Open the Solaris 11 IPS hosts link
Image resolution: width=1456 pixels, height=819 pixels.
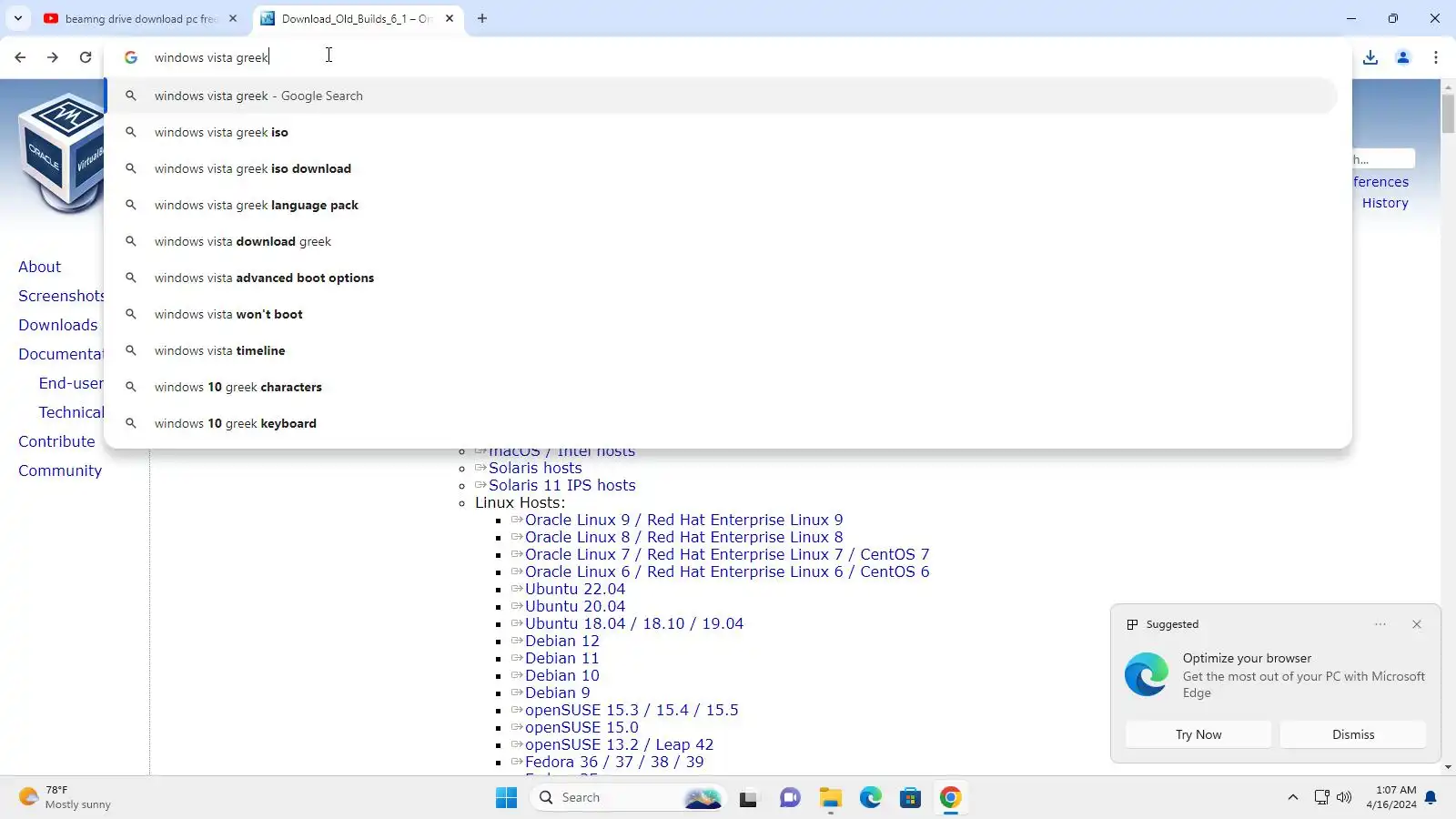562,485
